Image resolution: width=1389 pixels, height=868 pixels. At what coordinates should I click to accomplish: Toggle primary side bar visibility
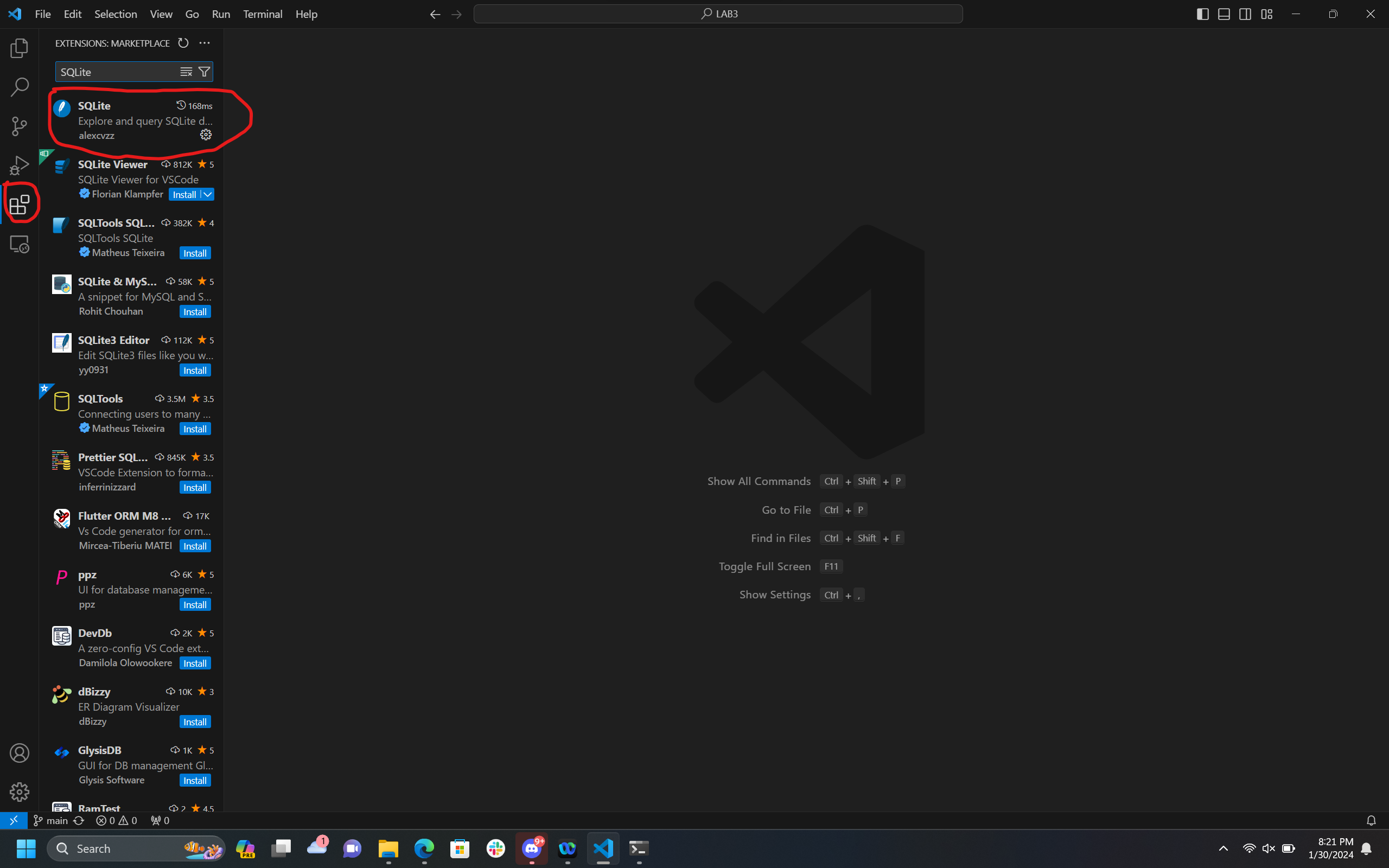[x=1202, y=14]
